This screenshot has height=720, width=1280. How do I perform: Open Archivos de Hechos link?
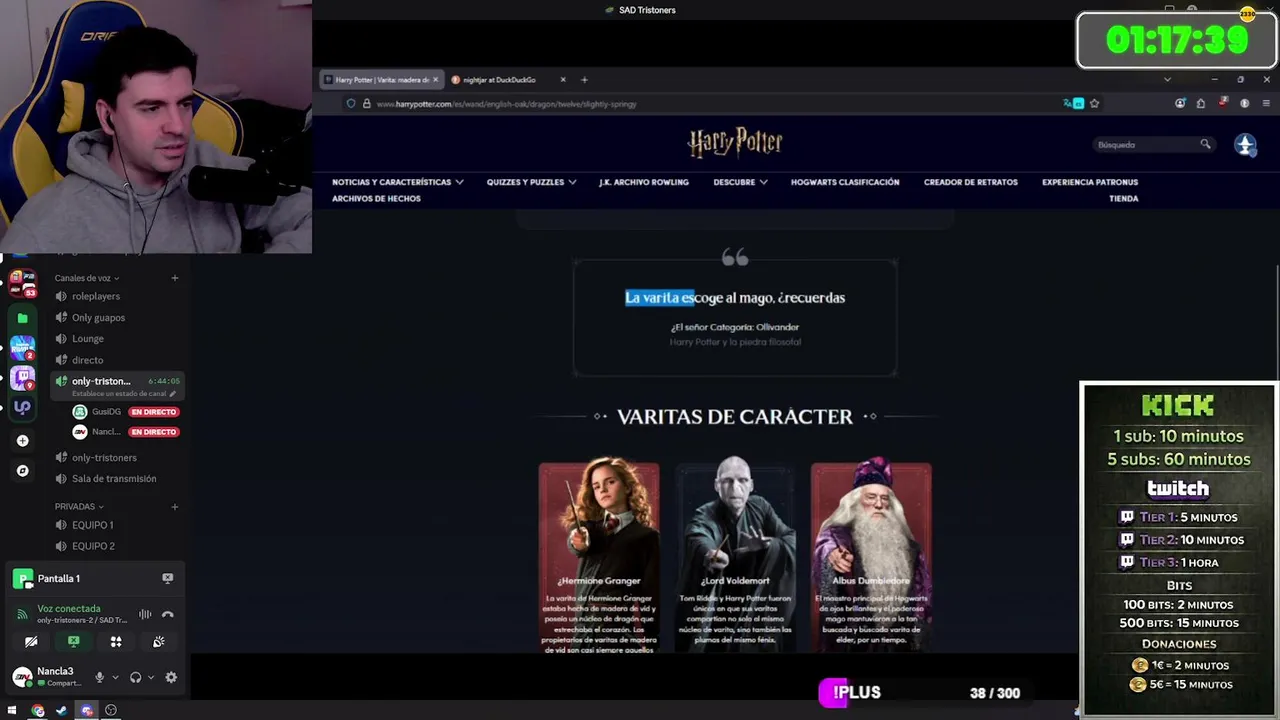pyautogui.click(x=376, y=198)
